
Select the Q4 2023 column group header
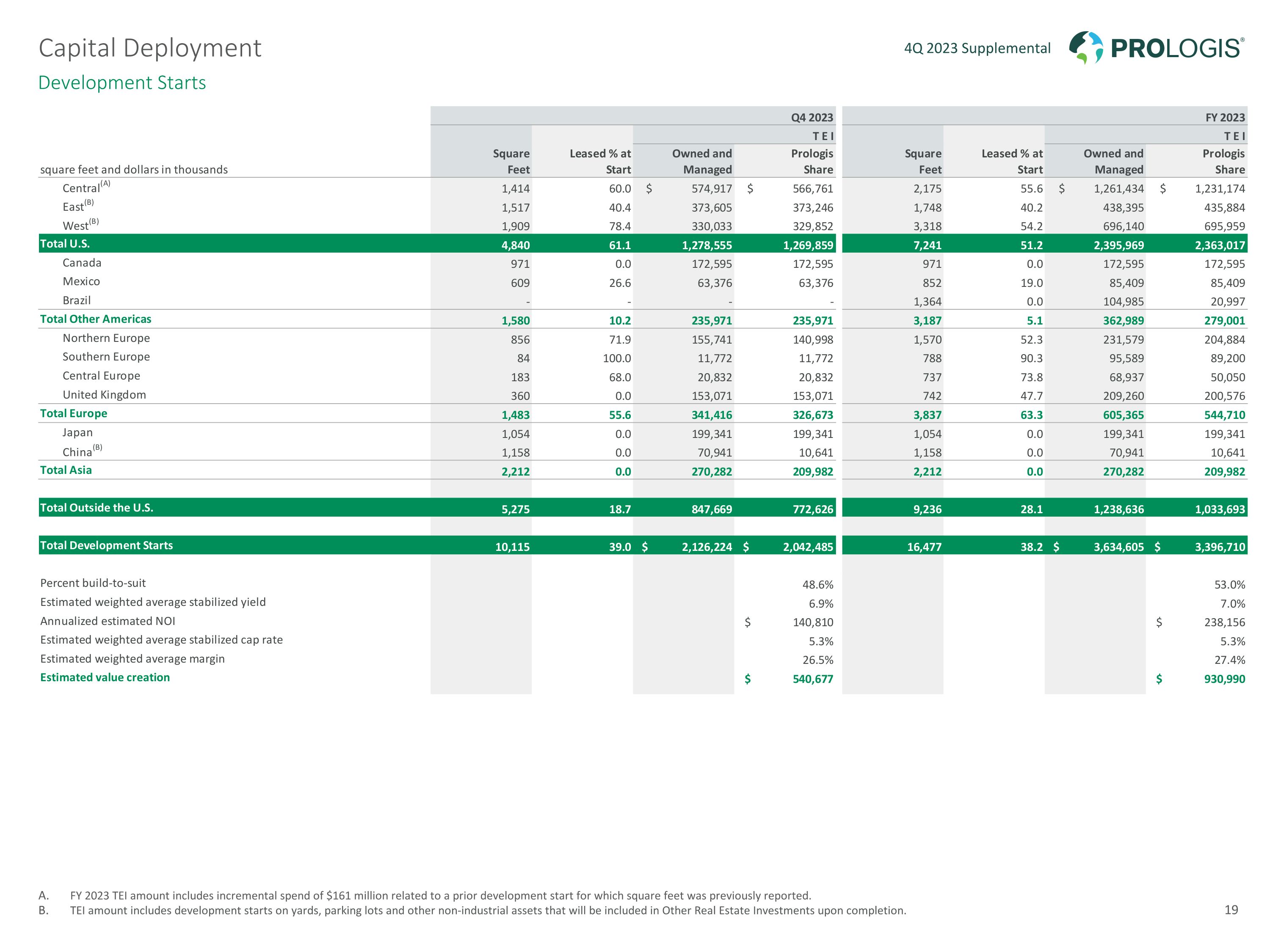811,117
